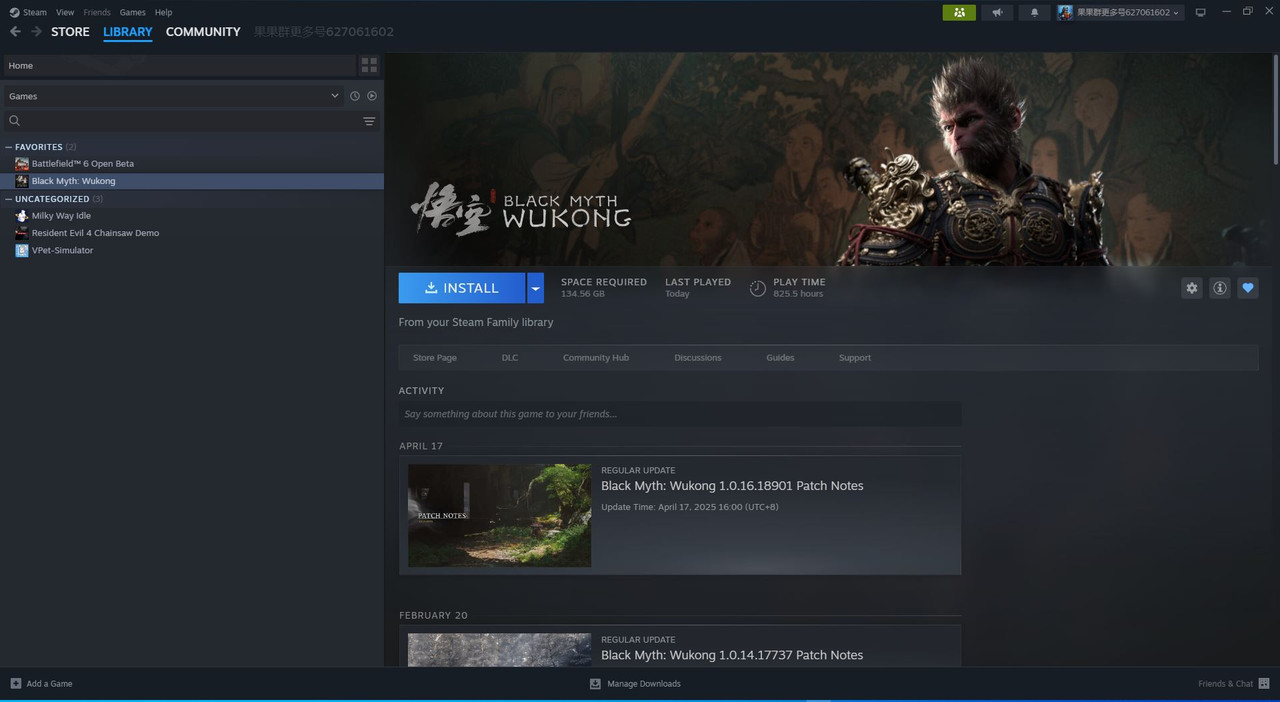Sort library by recent activity clock icon
Viewport: 1280px width, 702px height.
(354, 96)
